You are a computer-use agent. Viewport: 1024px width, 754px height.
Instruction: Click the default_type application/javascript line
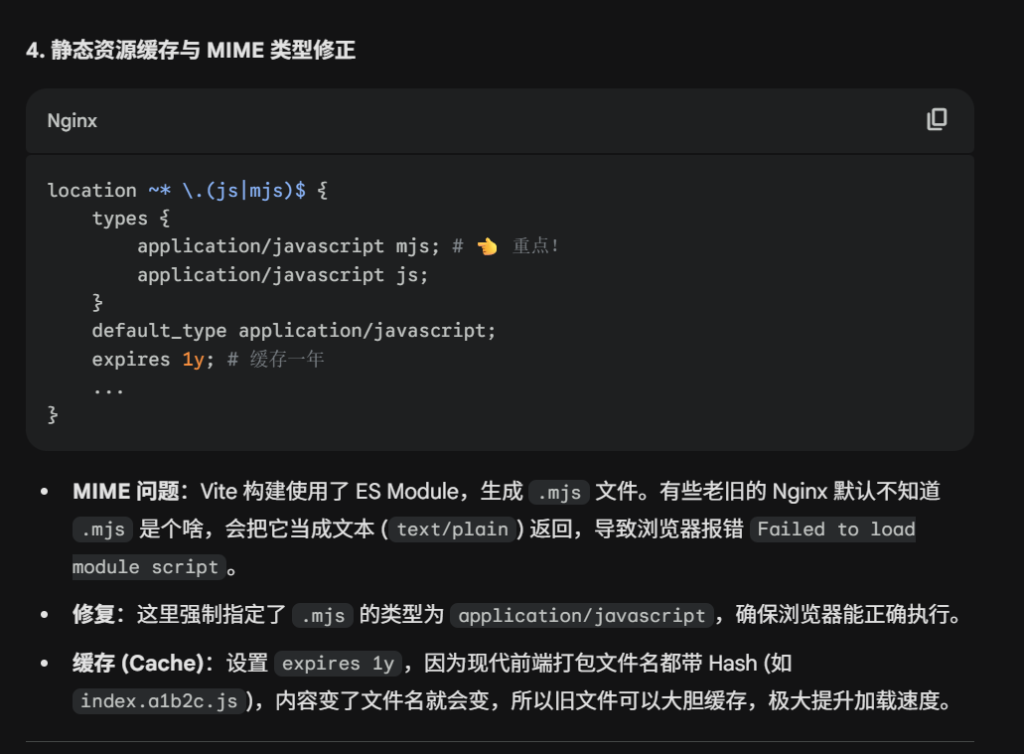click(294, 330)
